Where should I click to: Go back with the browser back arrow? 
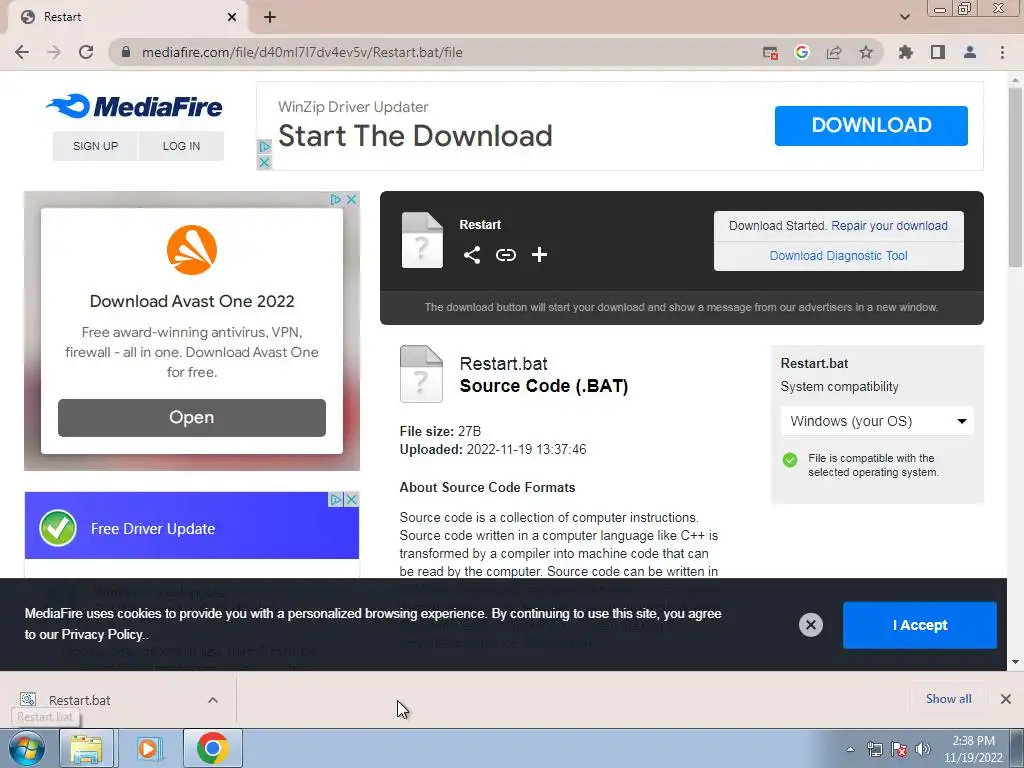pyautogui.click(x=22, y=52)
